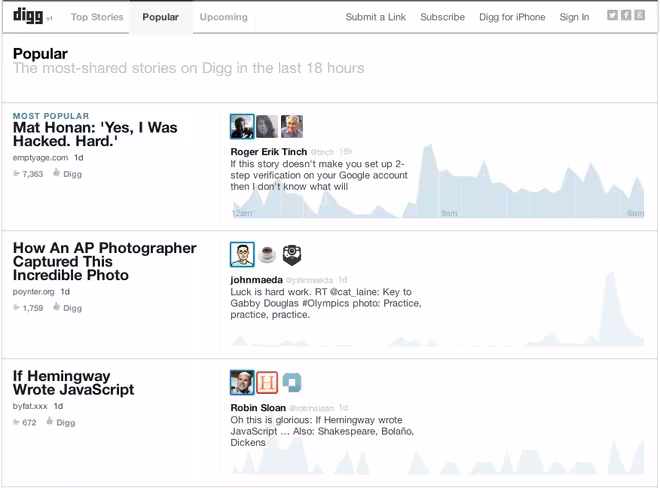Open the Sign In link
Screen dimensions: 660x488
pyautogui.click(x=574, y=17)
